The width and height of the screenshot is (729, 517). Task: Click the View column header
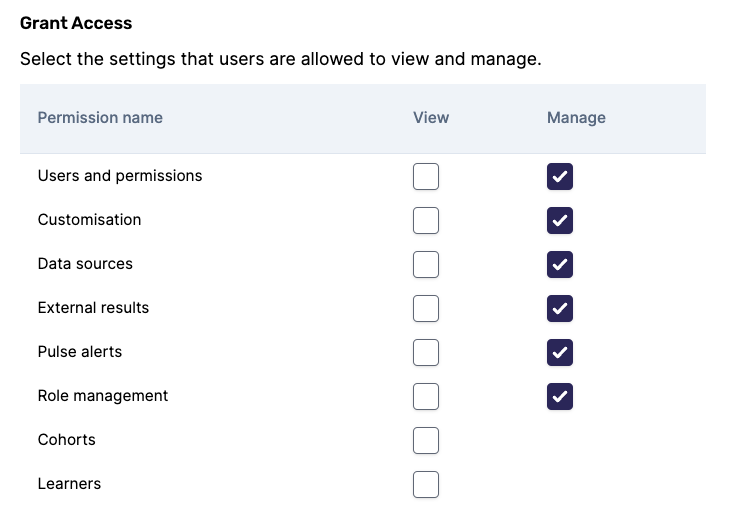[431, 118]
